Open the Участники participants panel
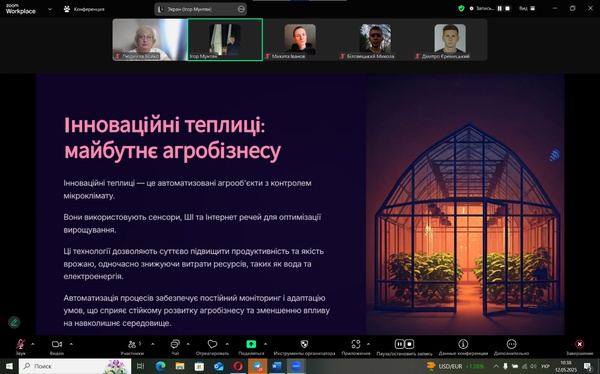Image resolution: width=600 pixels, height=374 pixels. 132,344
